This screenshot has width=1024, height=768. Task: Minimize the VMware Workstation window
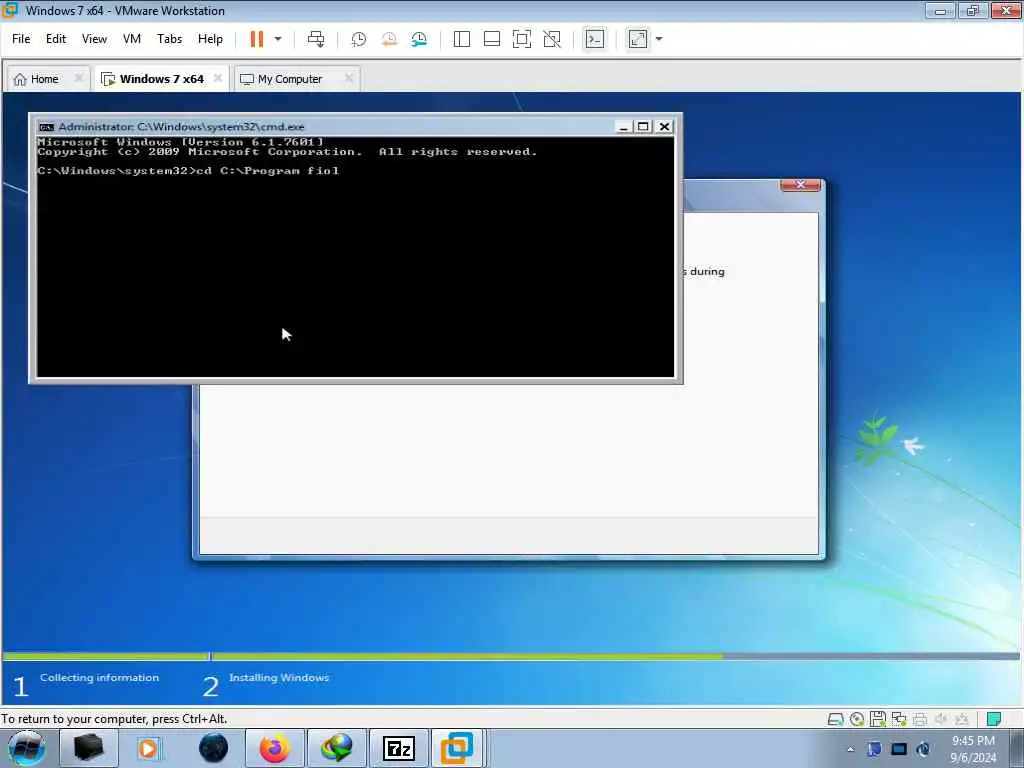(940, 10)
